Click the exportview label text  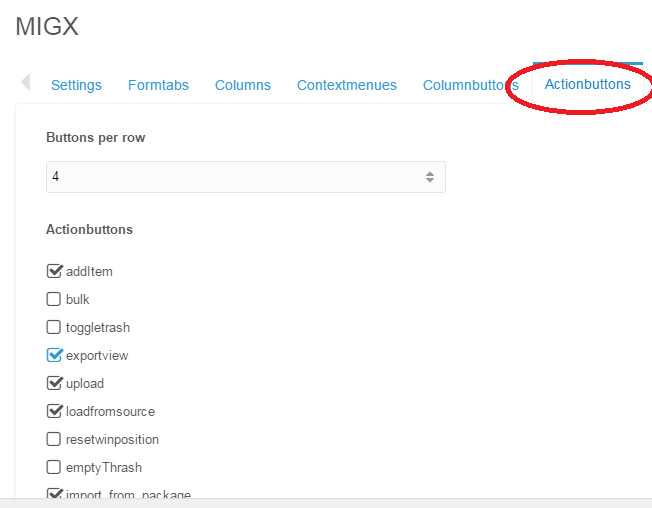pos(97,356)
